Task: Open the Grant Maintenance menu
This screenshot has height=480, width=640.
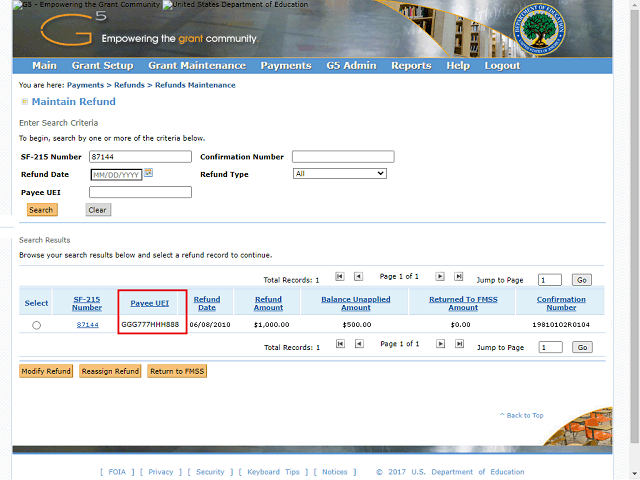Action: click(x=197, y=66)
